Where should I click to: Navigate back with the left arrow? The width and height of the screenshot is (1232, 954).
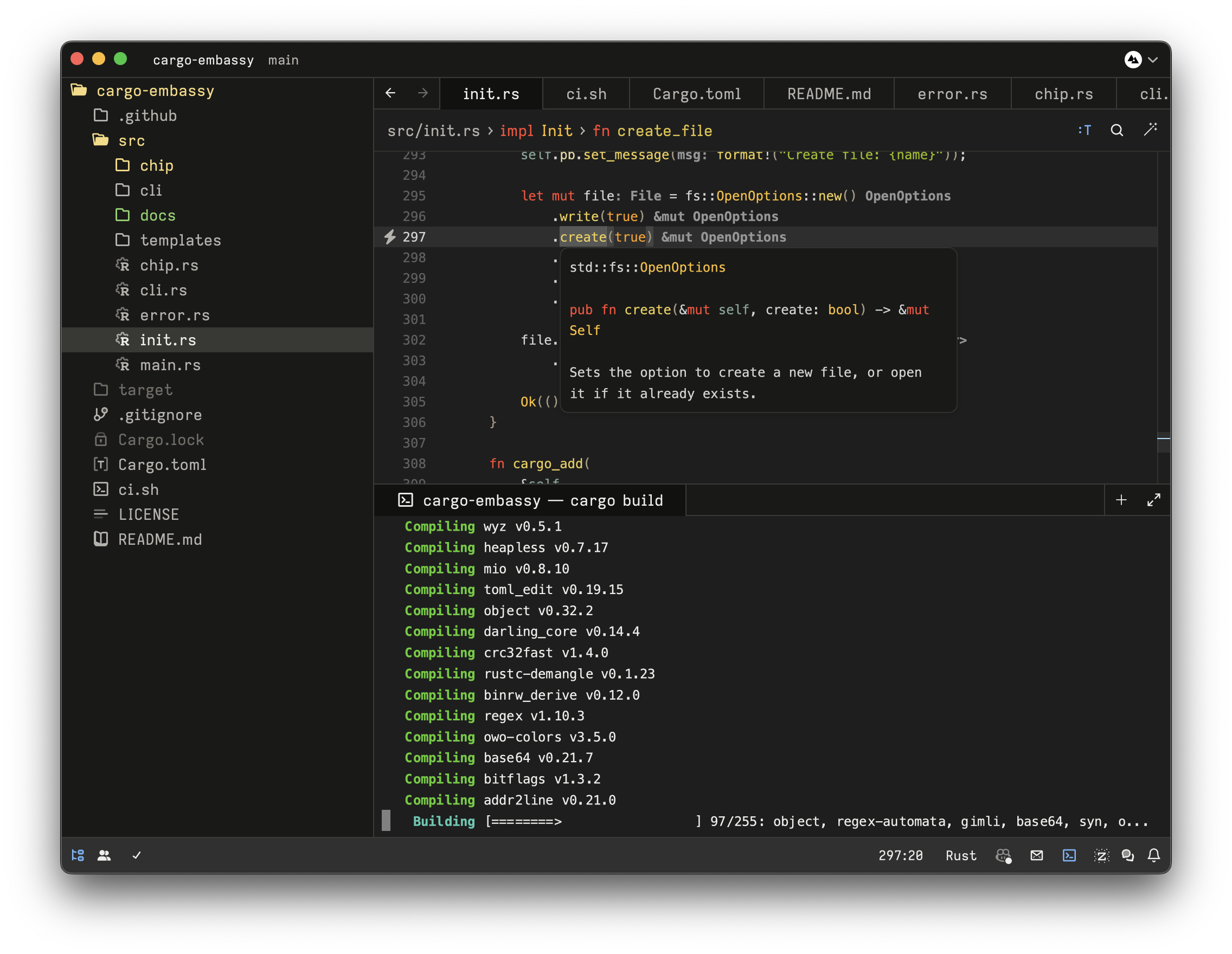[390, 93]
